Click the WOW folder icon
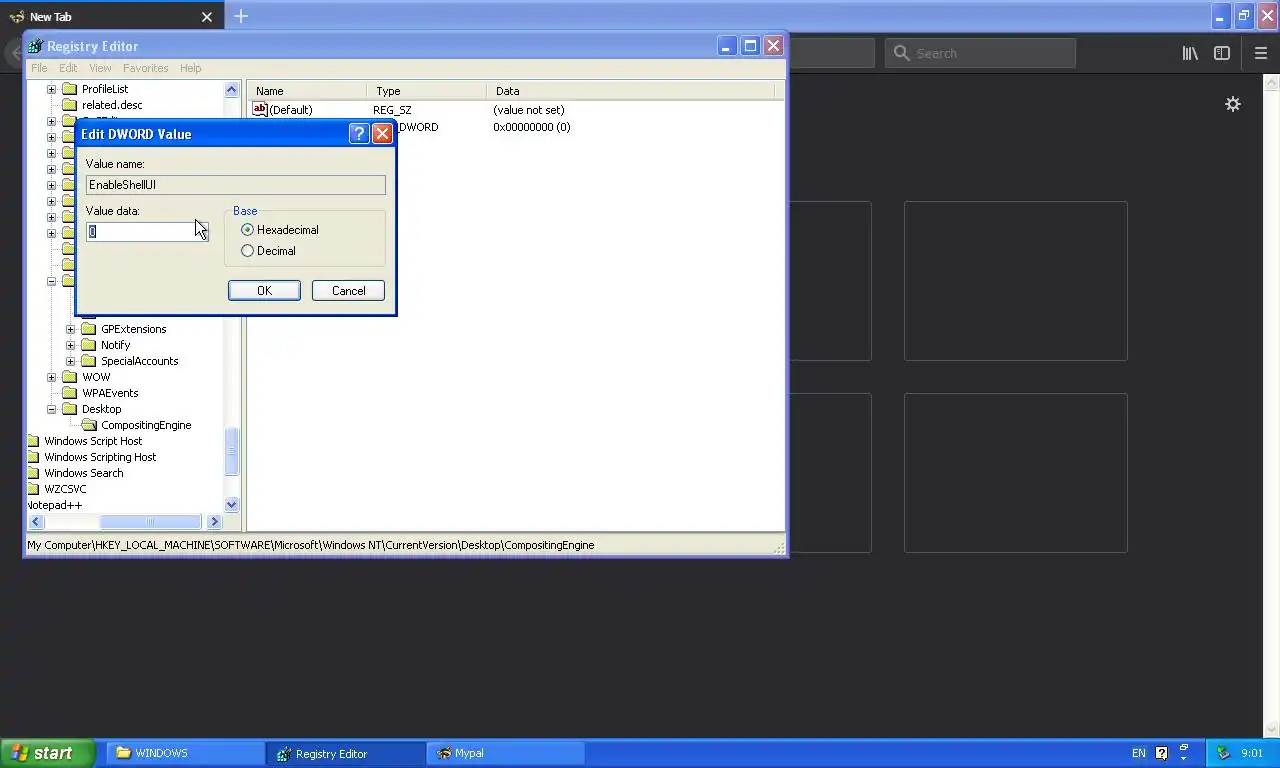 (x=69, y=377)
